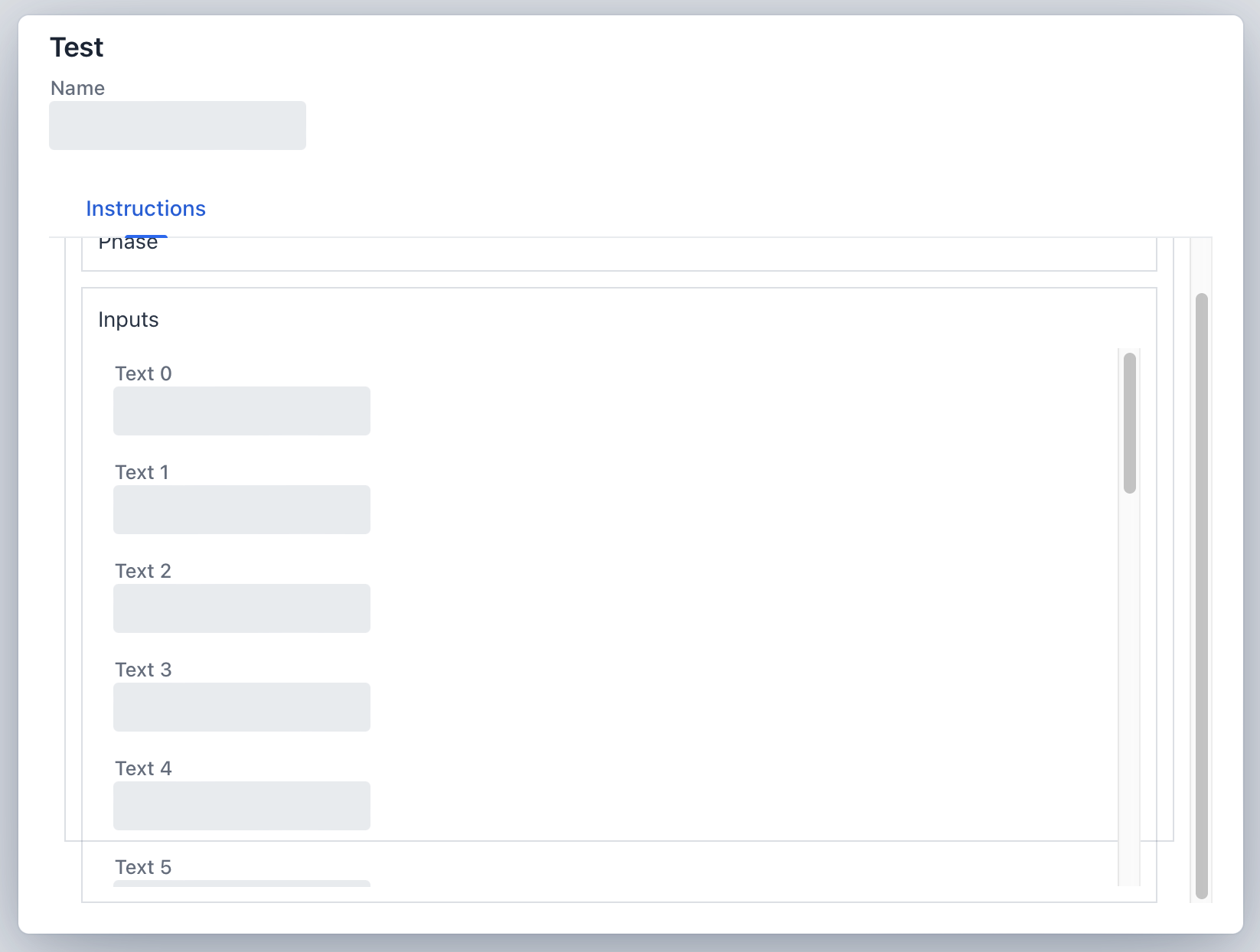Image resolution: width=1260 pixels, height=952 pixels.
Task: Click the Test dialog title
Action: (x=77, y=47)
